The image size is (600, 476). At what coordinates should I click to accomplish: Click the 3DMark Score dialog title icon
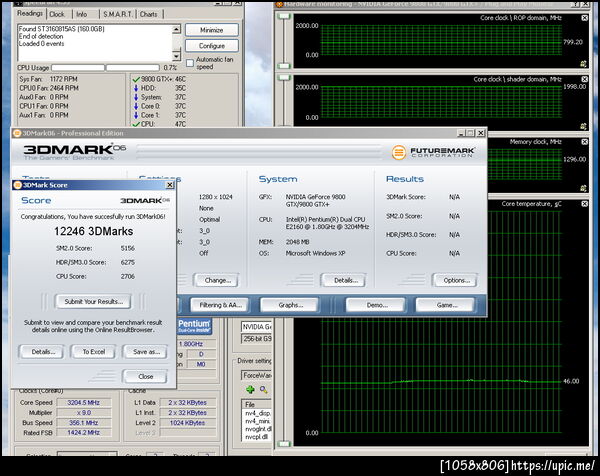click(x=17, y=185)
